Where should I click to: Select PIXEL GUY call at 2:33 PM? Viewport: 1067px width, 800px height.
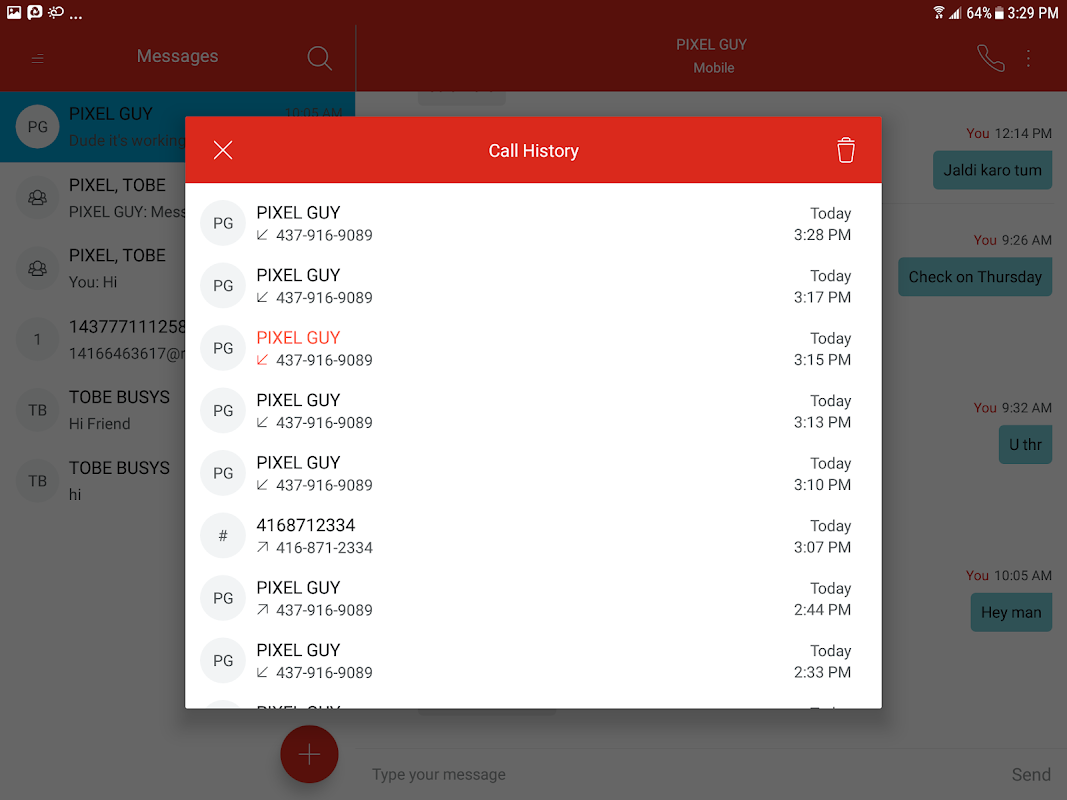[534, 661]
